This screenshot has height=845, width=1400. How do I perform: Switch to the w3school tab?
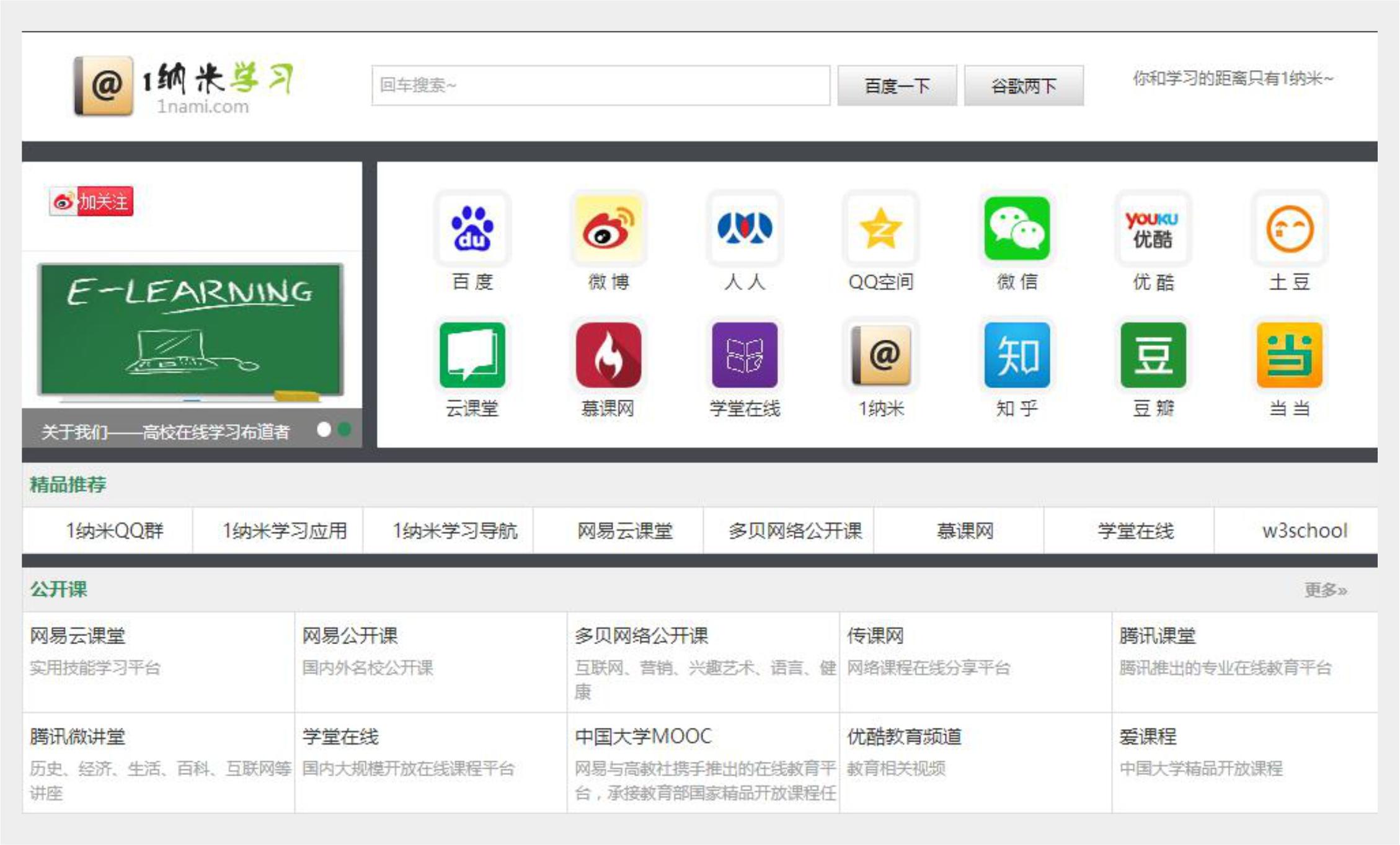1305,531
